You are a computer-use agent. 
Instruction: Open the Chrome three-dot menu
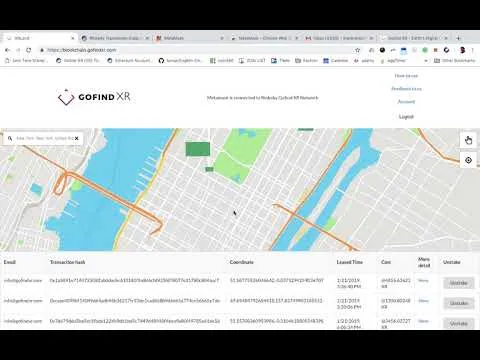point(473,50)
